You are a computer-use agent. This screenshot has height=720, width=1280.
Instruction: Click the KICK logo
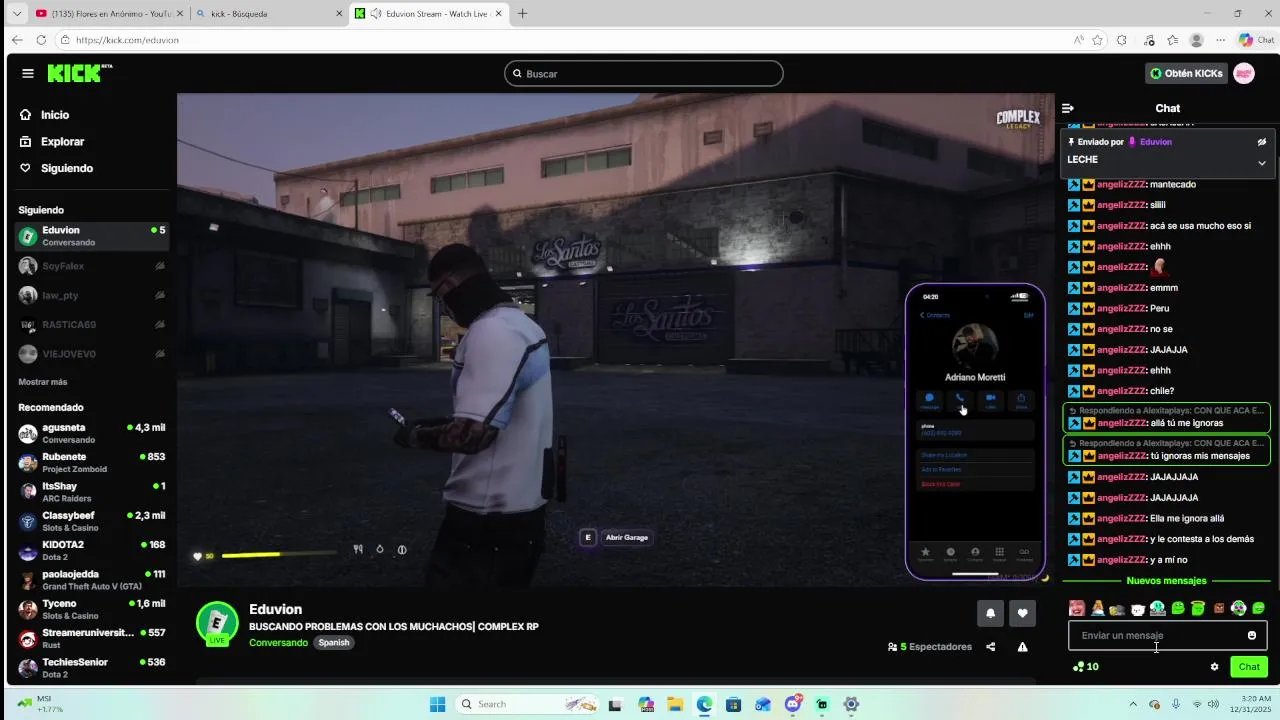pyautogui.click(x=79, y=73)
